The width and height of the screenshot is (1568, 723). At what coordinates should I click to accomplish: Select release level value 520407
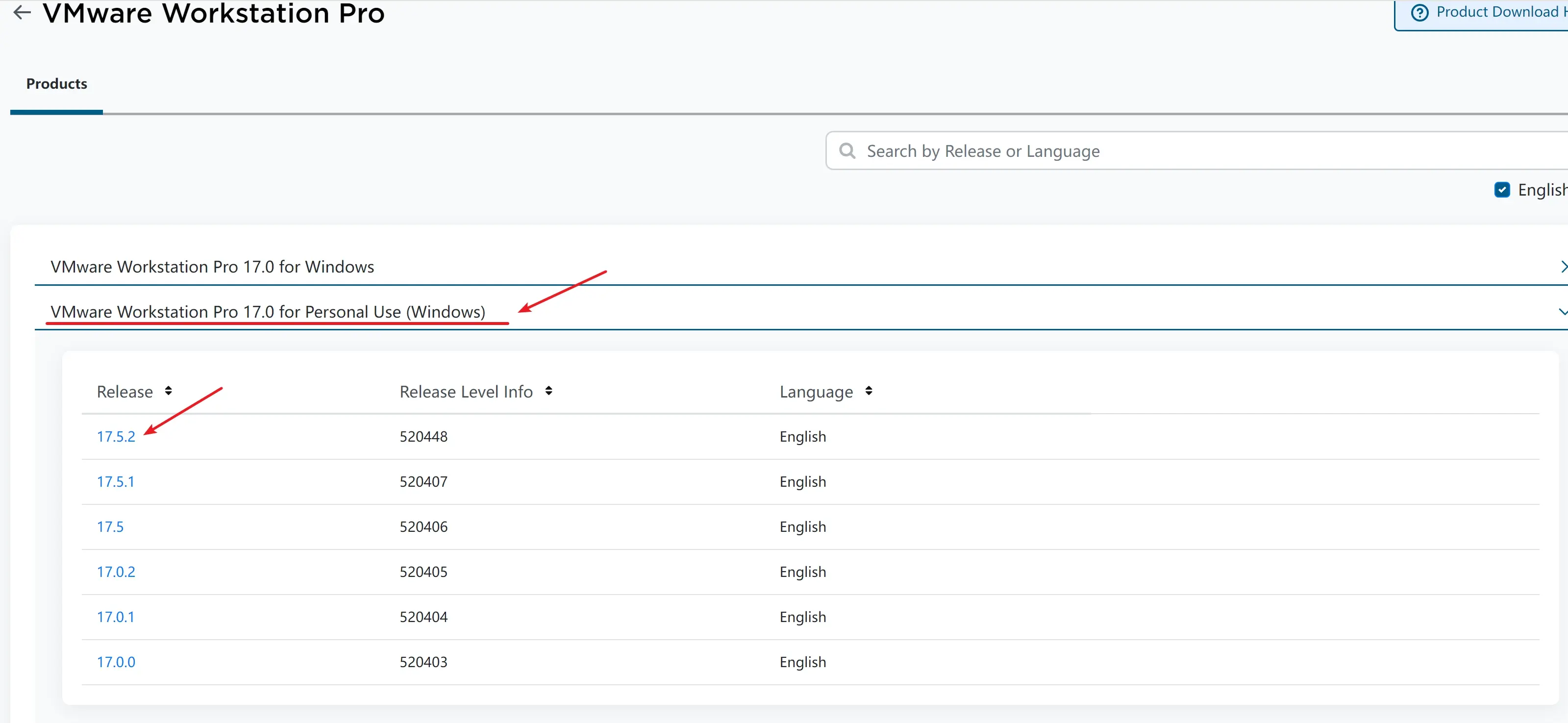click(x=423, y=481)
